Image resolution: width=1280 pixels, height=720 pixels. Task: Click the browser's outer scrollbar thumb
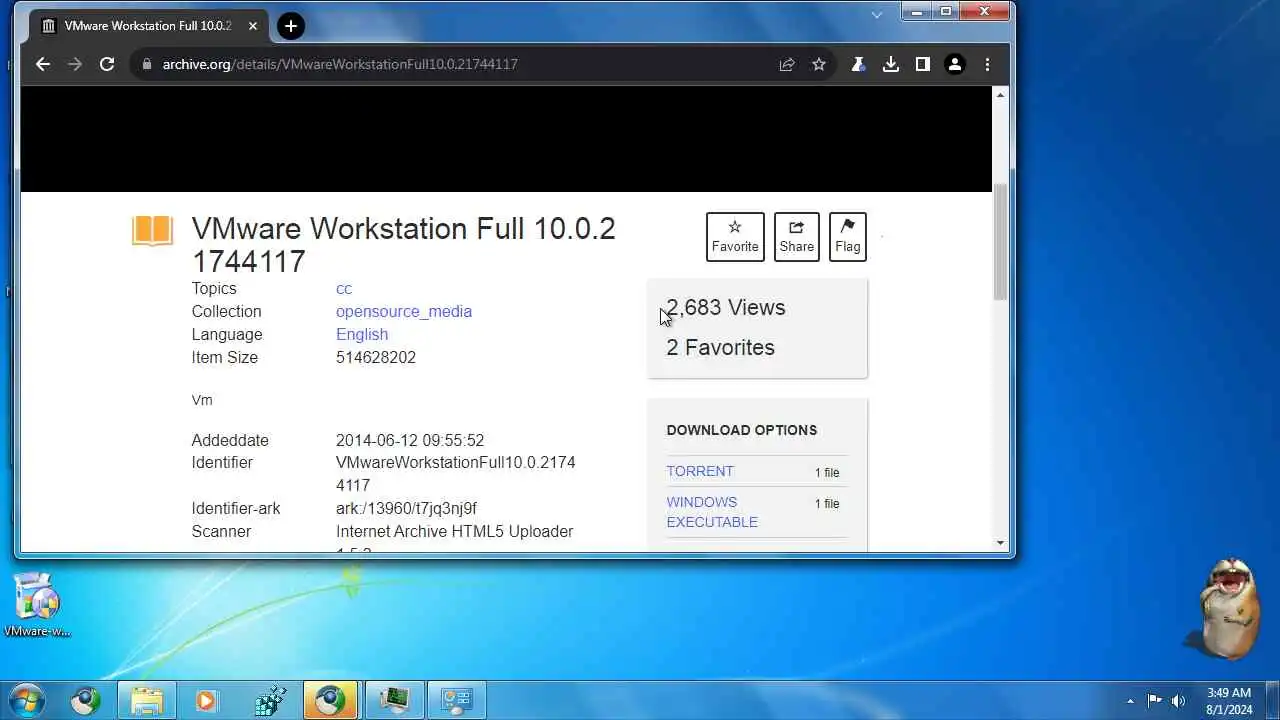click(x=1000, y=241)
